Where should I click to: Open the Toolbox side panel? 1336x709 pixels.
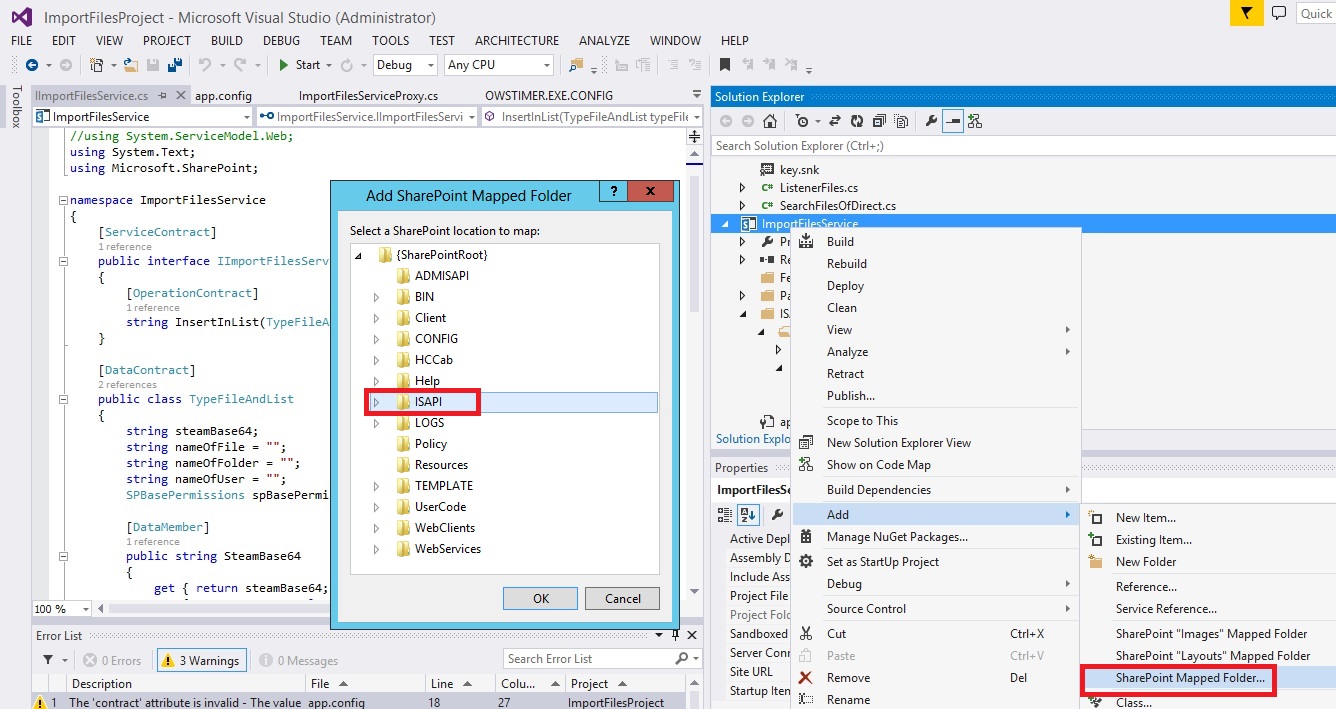click(x=16, y=107)
